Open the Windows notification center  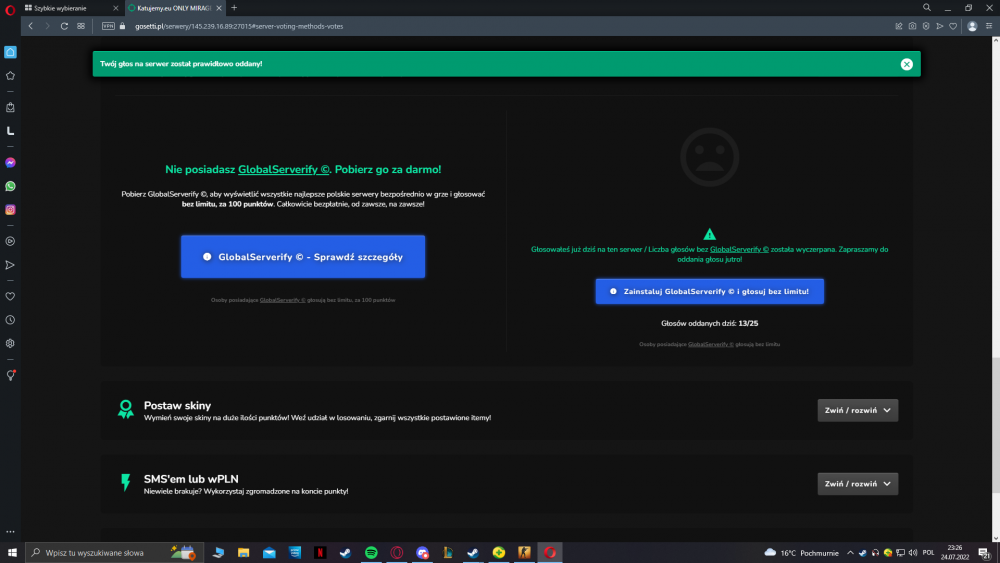[x=984, y=553]
